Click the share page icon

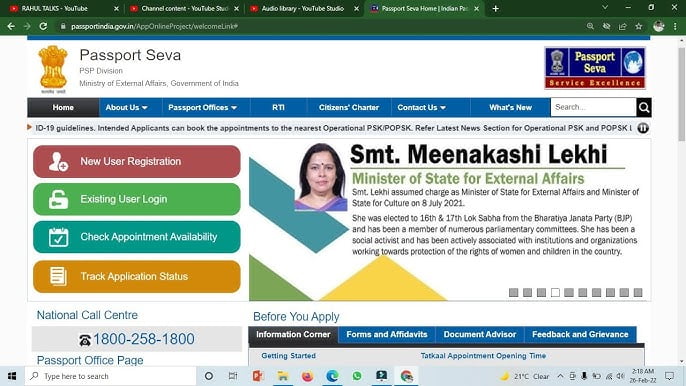click(x=623, y=26)
